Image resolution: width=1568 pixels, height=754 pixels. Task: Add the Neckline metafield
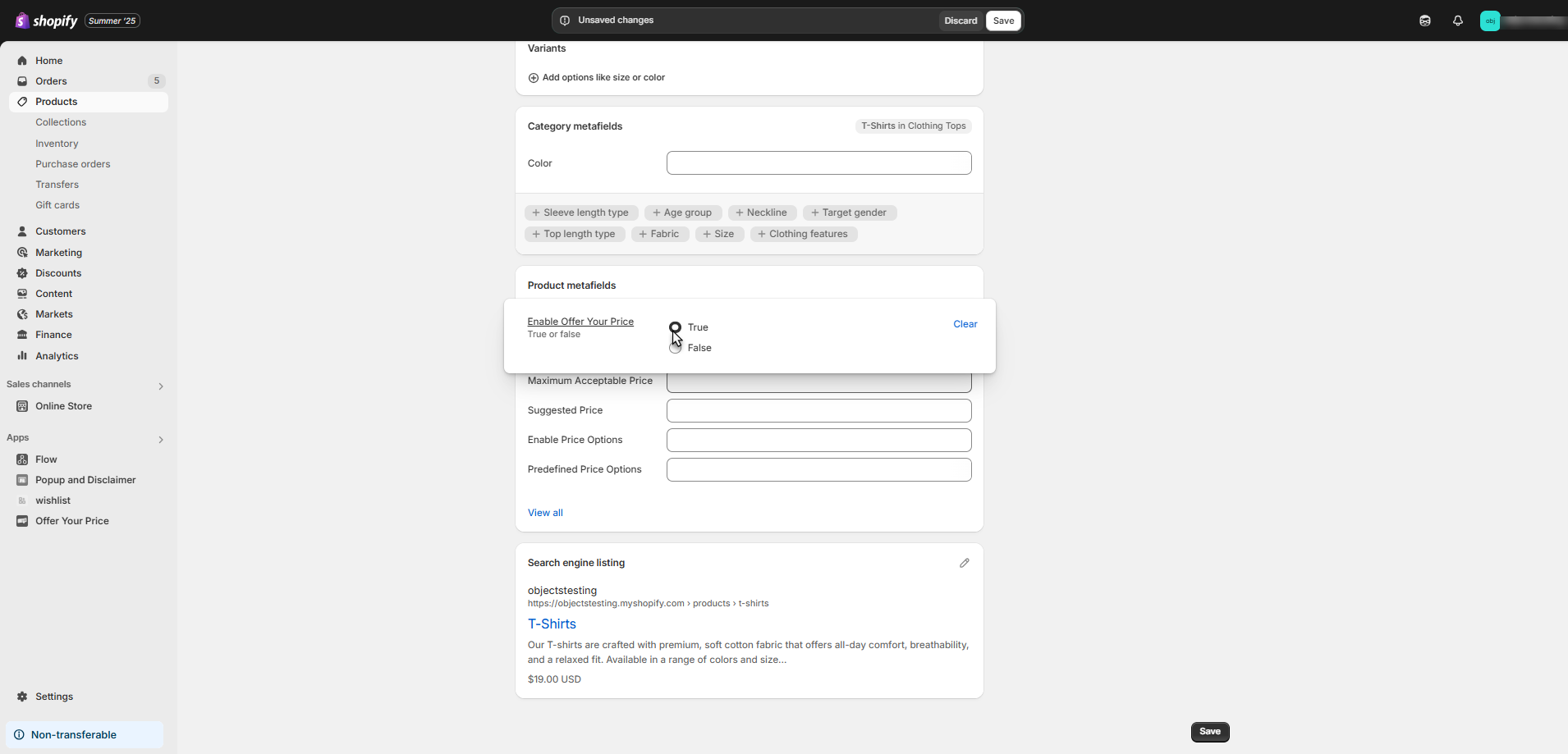point(762,212)
